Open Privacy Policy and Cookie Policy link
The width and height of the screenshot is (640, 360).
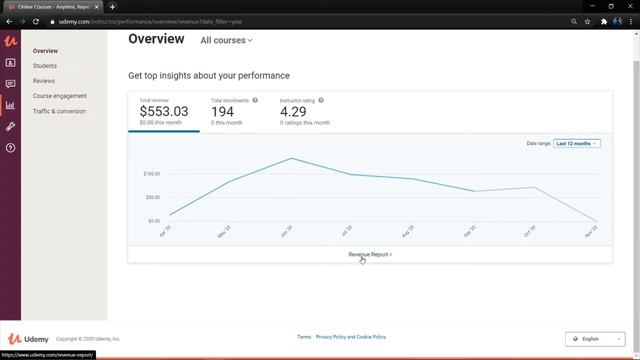351,337
